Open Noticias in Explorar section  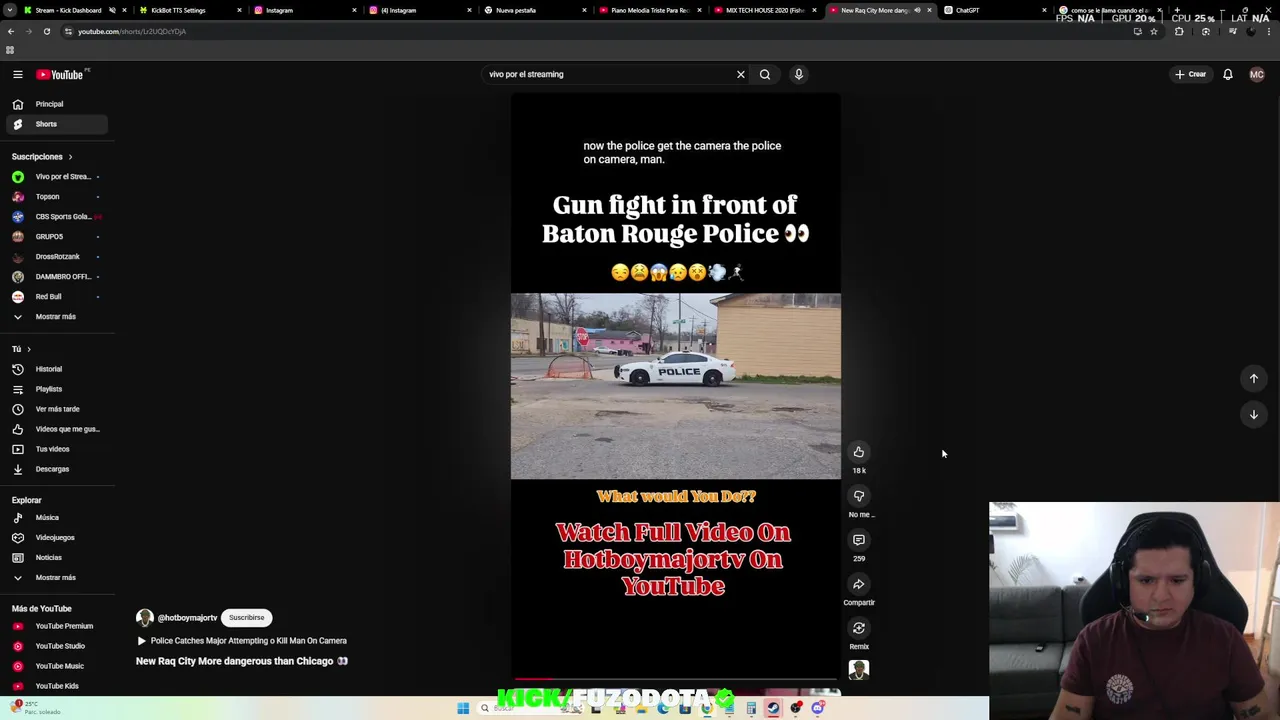[58, 557]
